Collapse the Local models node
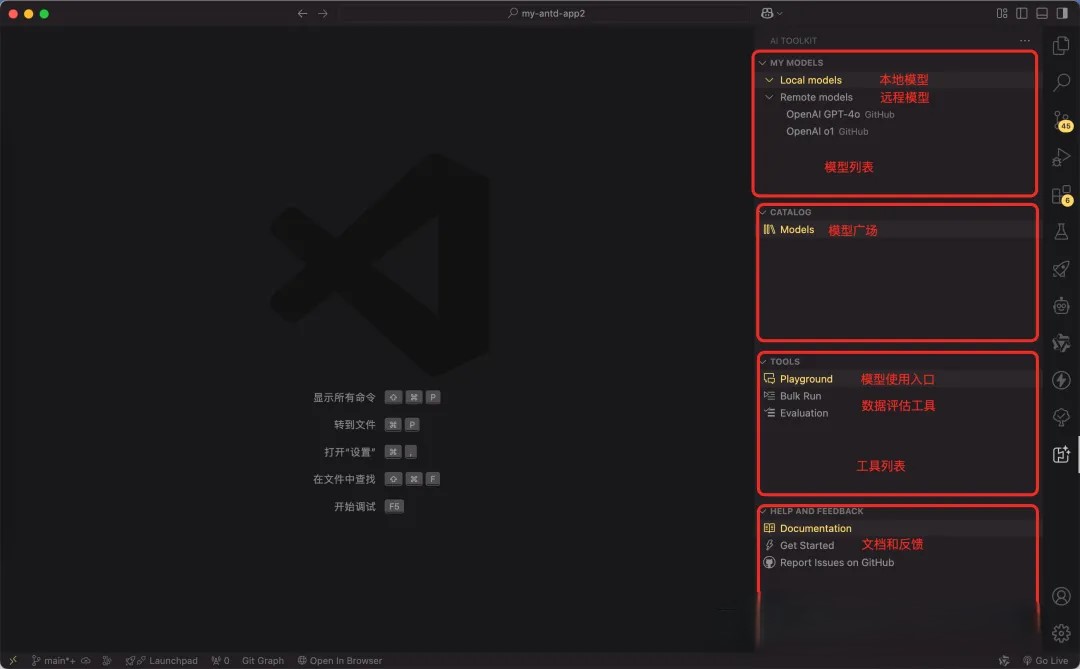The width and height of the screenshot is (1080, 669). pyautogui.click(x=769, y=80)
